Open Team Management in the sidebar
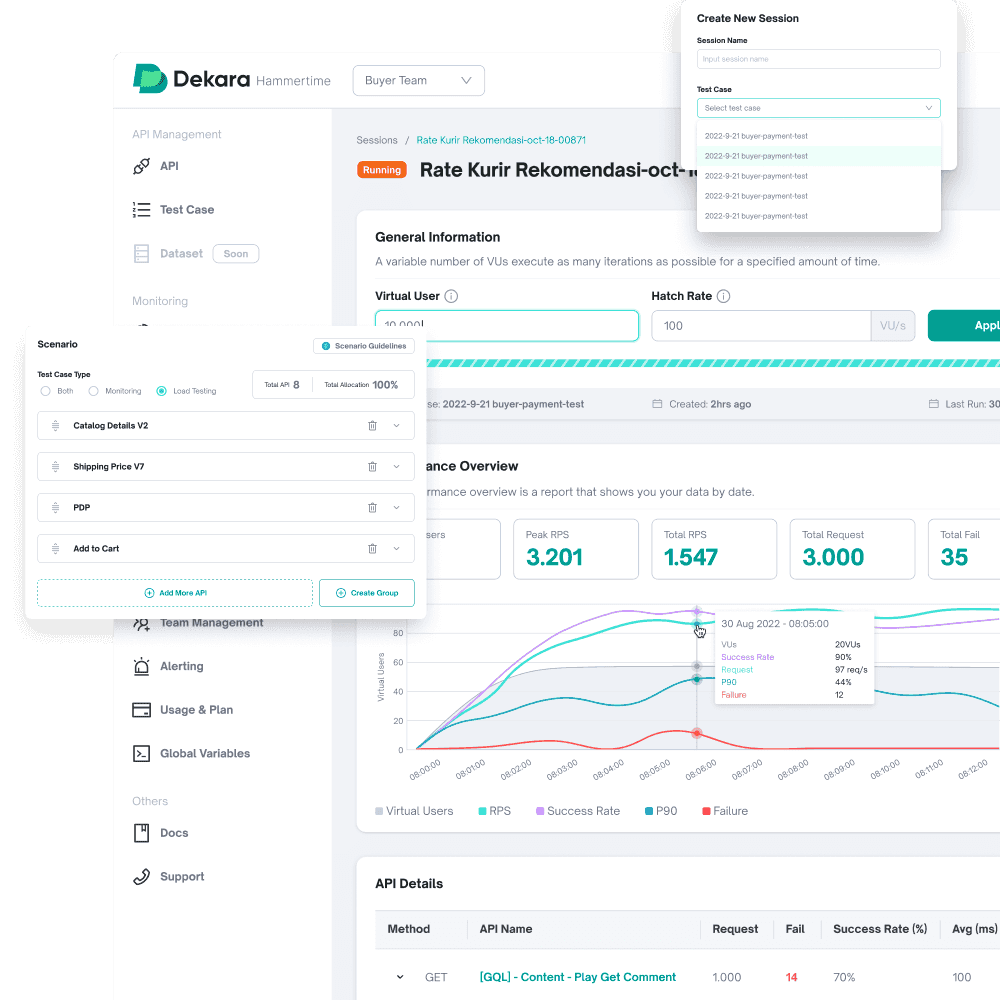 tap(210, 623)
